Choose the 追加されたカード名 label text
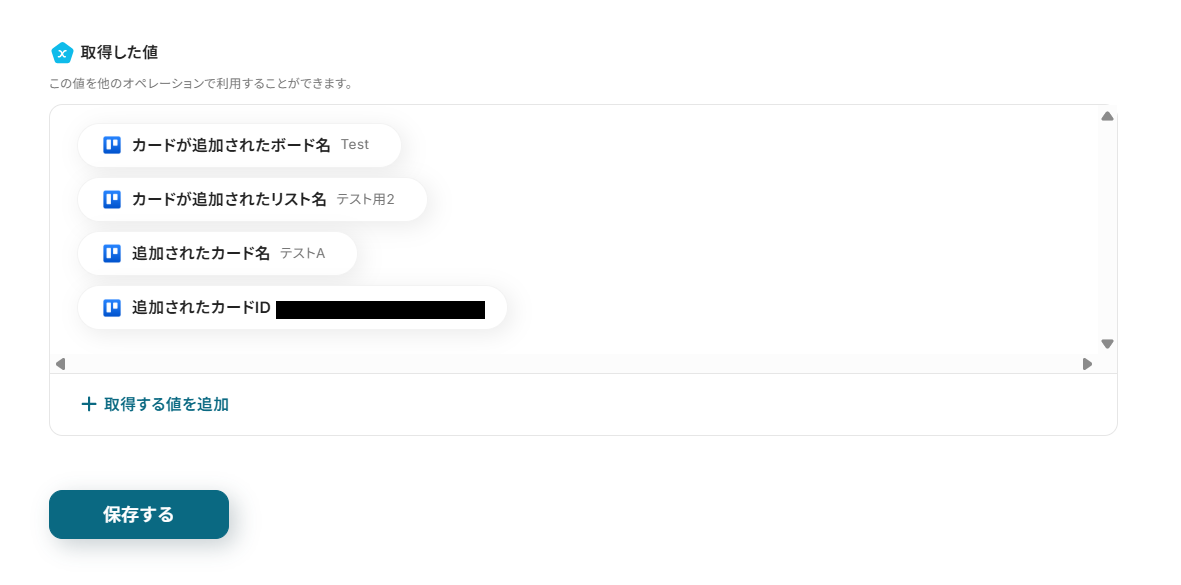Viewport: 1181px width, 585px height. click(x=201, y=253)
